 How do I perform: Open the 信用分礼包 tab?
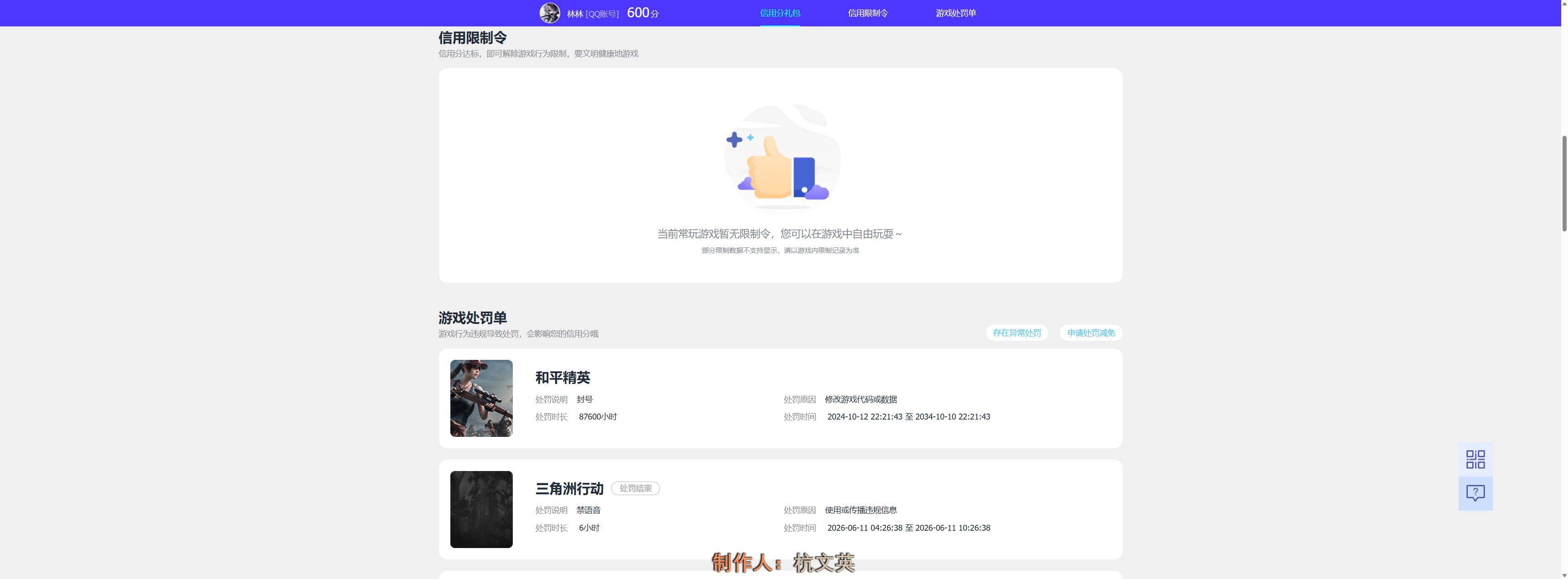coord(780,13)
